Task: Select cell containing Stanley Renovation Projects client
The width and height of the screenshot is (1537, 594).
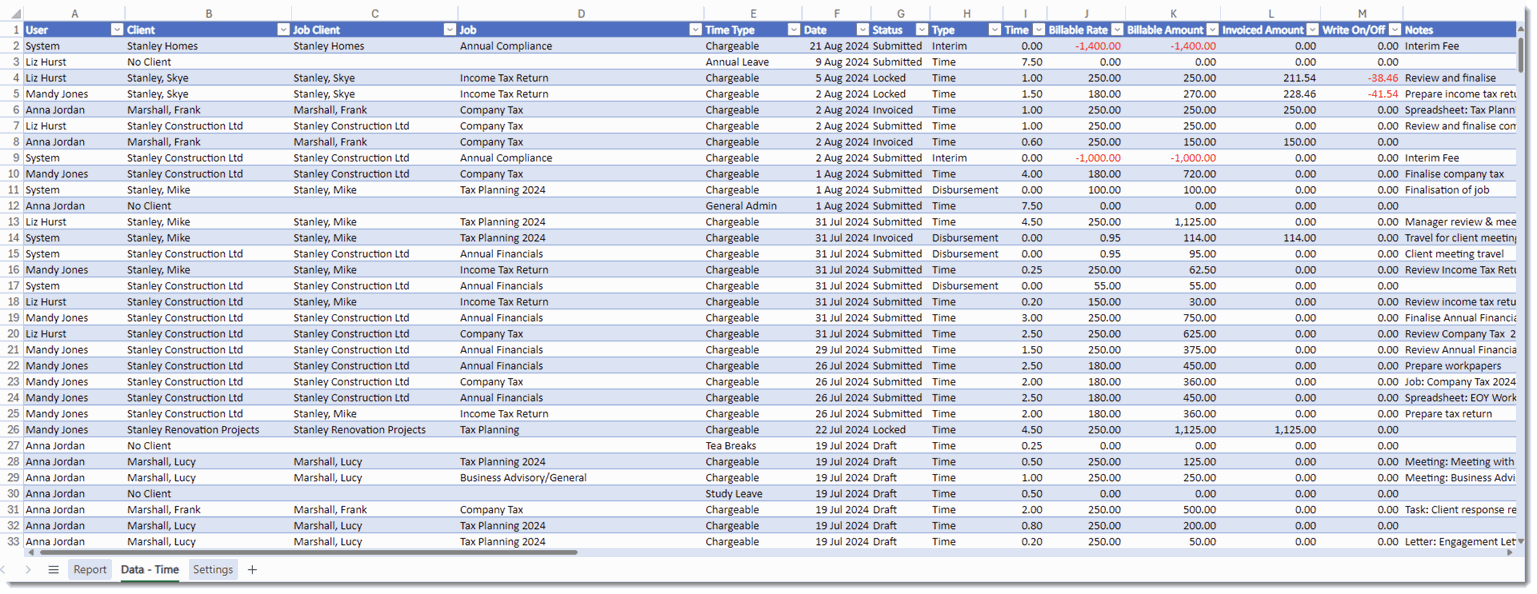Action: tap(193, 430)
